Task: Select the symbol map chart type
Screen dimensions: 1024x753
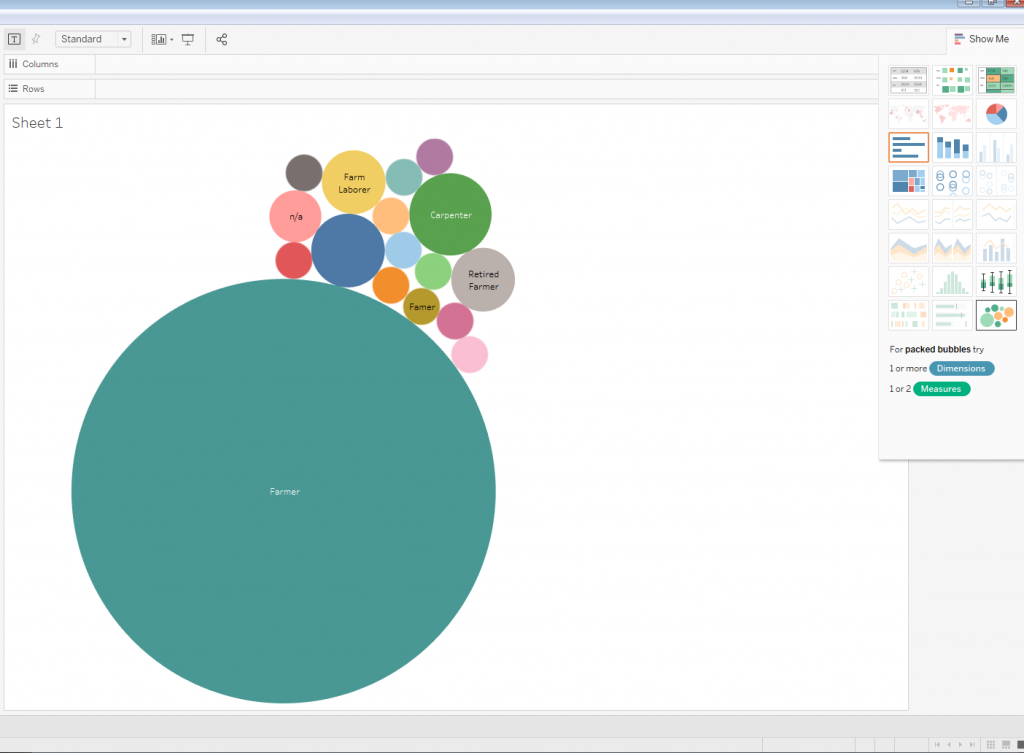Action: tap(908, 113)
